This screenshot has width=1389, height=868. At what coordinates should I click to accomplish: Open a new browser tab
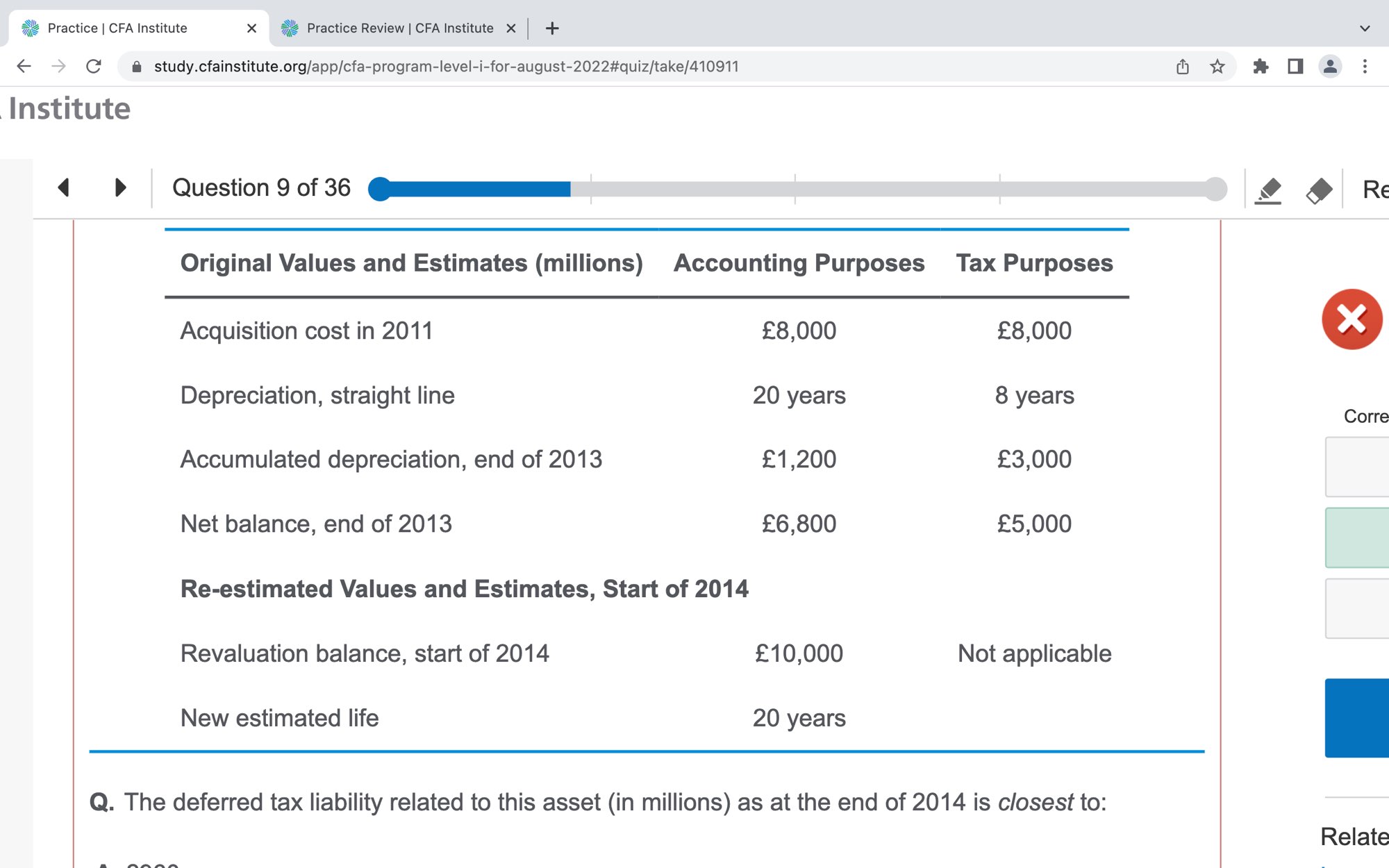click(552, 28)
